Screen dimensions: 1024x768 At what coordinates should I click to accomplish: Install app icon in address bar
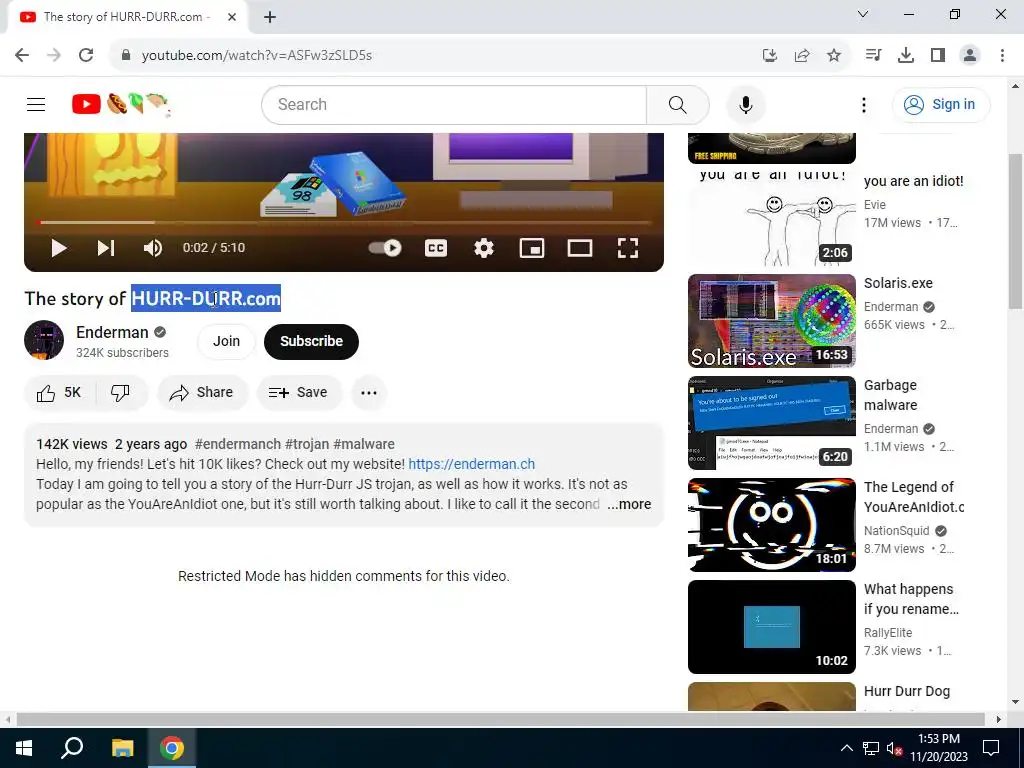770,56
